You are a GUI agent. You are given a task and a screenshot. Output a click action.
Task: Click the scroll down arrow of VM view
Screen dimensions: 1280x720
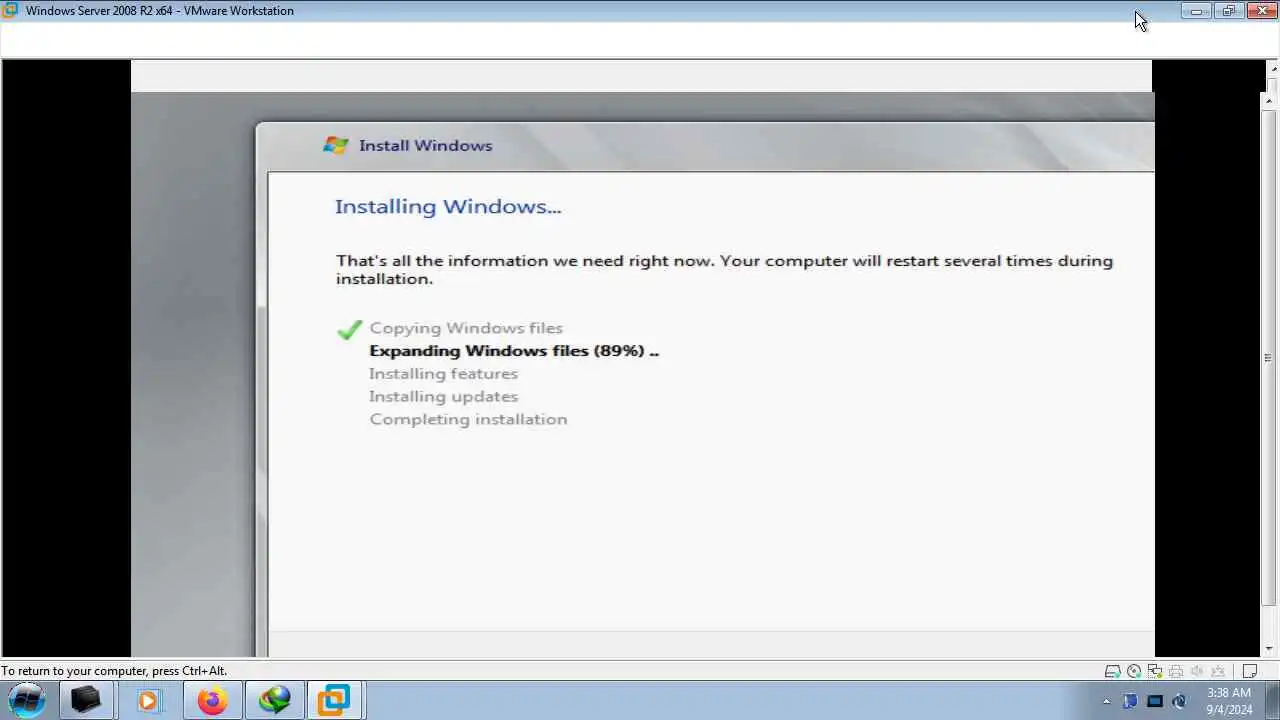pos(1270,649)
